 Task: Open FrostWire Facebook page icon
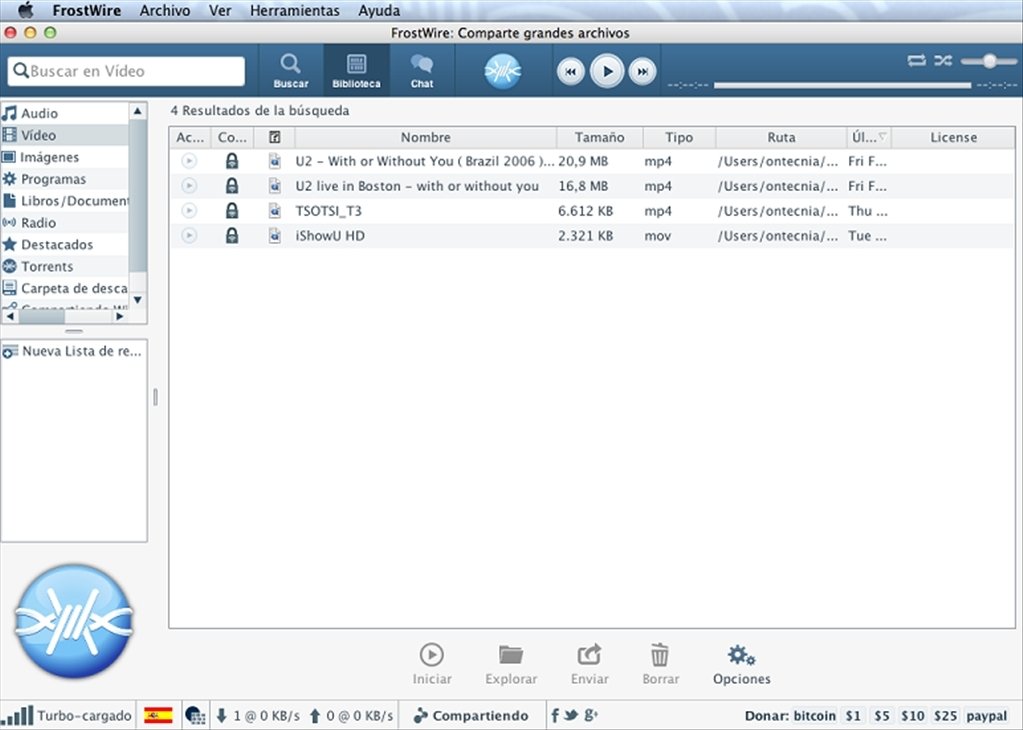click(x=555, y=716)
